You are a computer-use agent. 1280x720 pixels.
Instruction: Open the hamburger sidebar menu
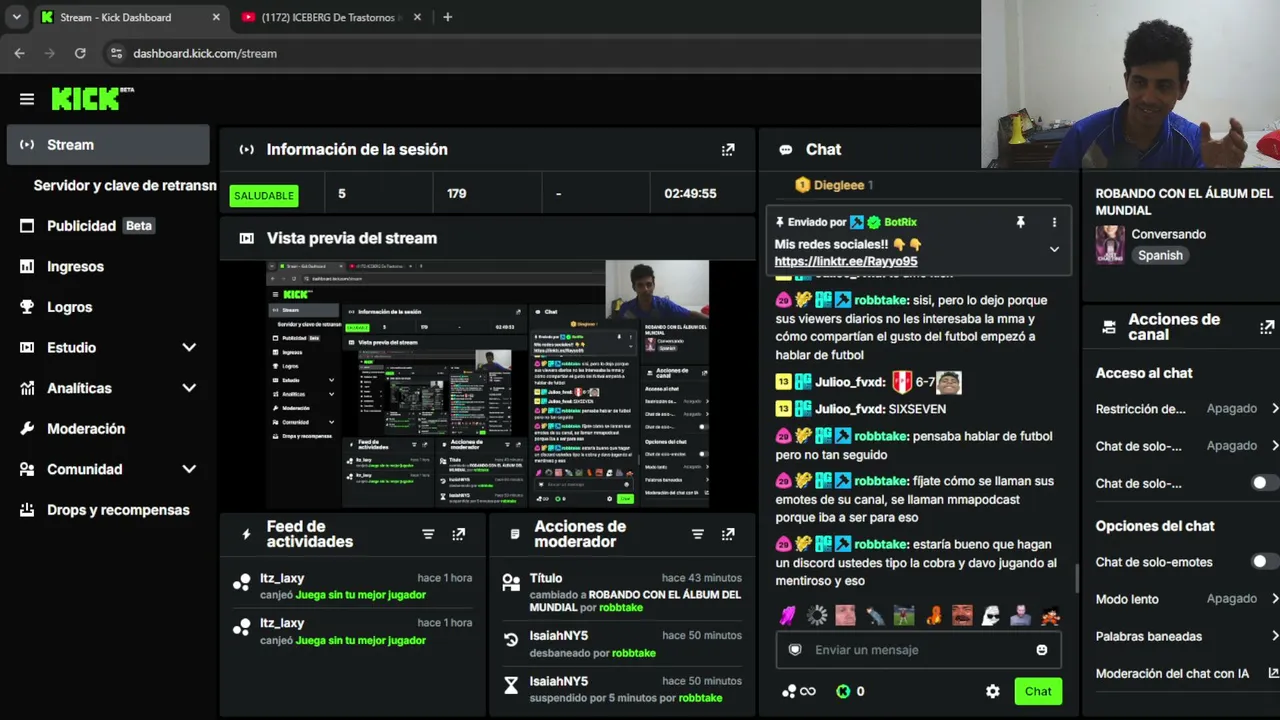coord(27,99)
